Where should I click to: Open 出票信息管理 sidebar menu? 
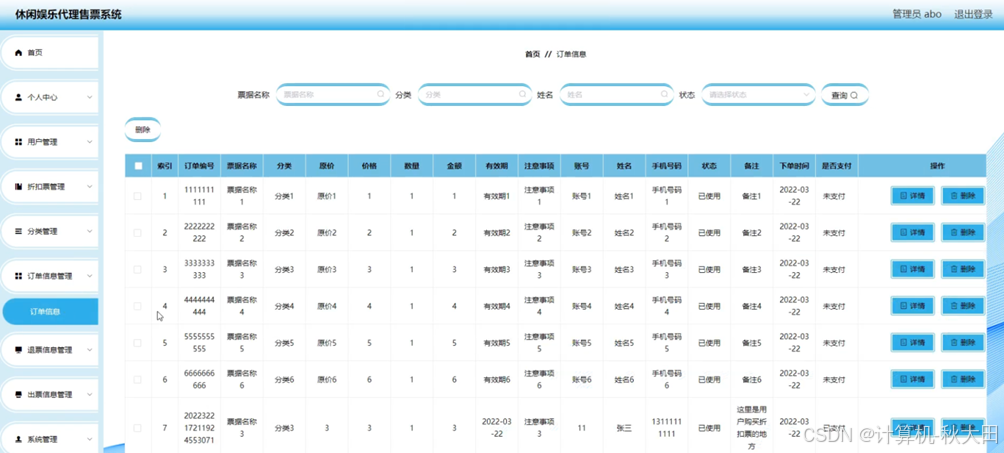pos(51,395)
